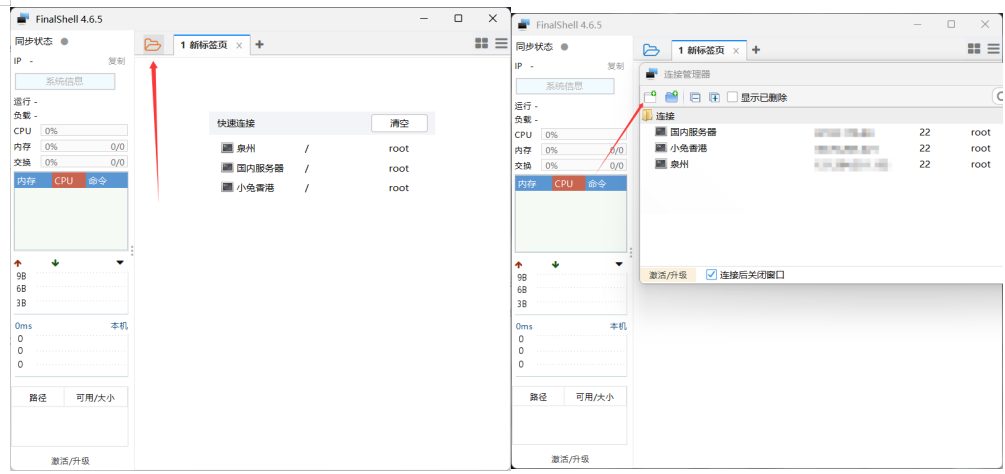Collapse the 连接 folder in connection manager
Image resolution: width=1005 pixels, height=474 pixels.
[x=646, y=116]
